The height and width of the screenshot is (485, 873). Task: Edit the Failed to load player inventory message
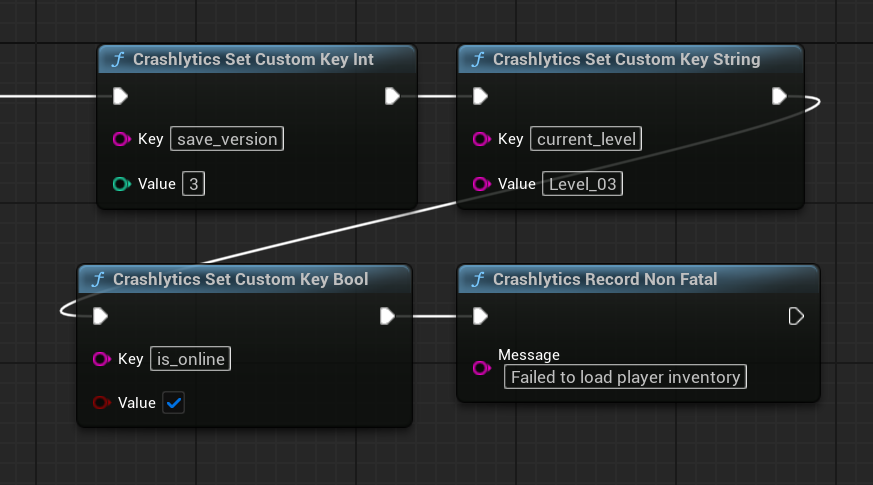coord(625,377)
